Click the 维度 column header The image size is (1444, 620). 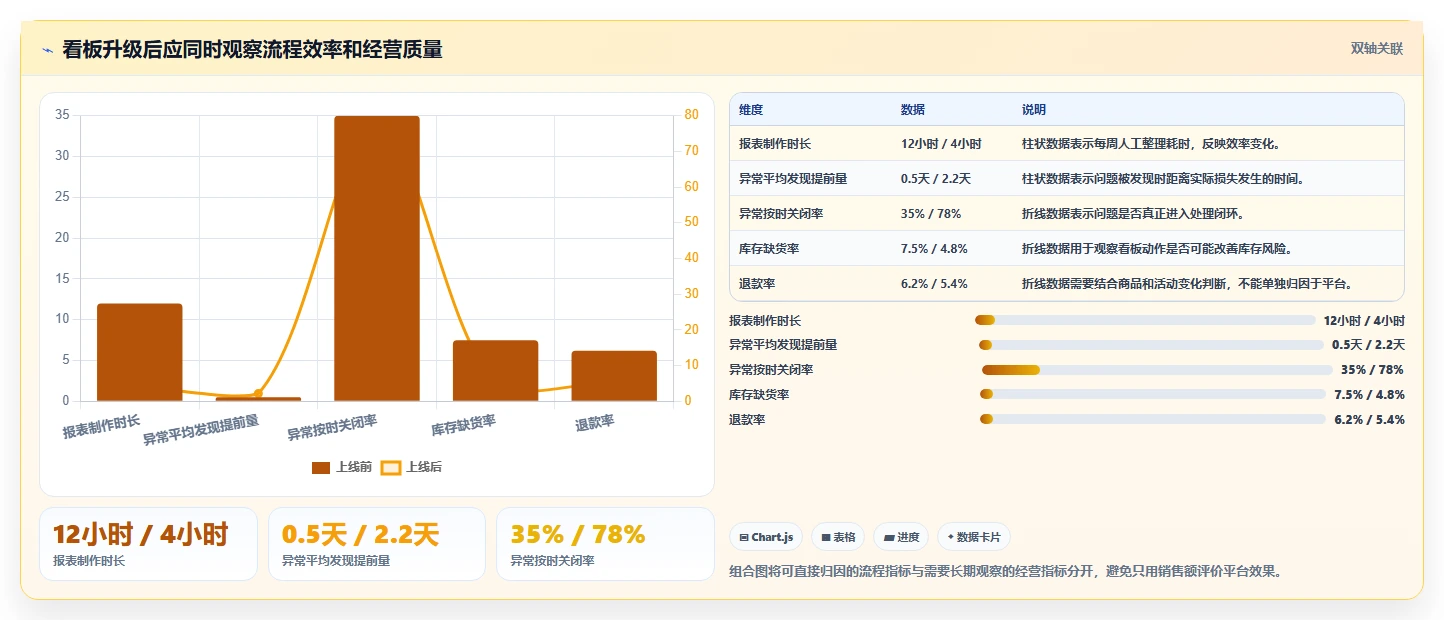[751, 110]
